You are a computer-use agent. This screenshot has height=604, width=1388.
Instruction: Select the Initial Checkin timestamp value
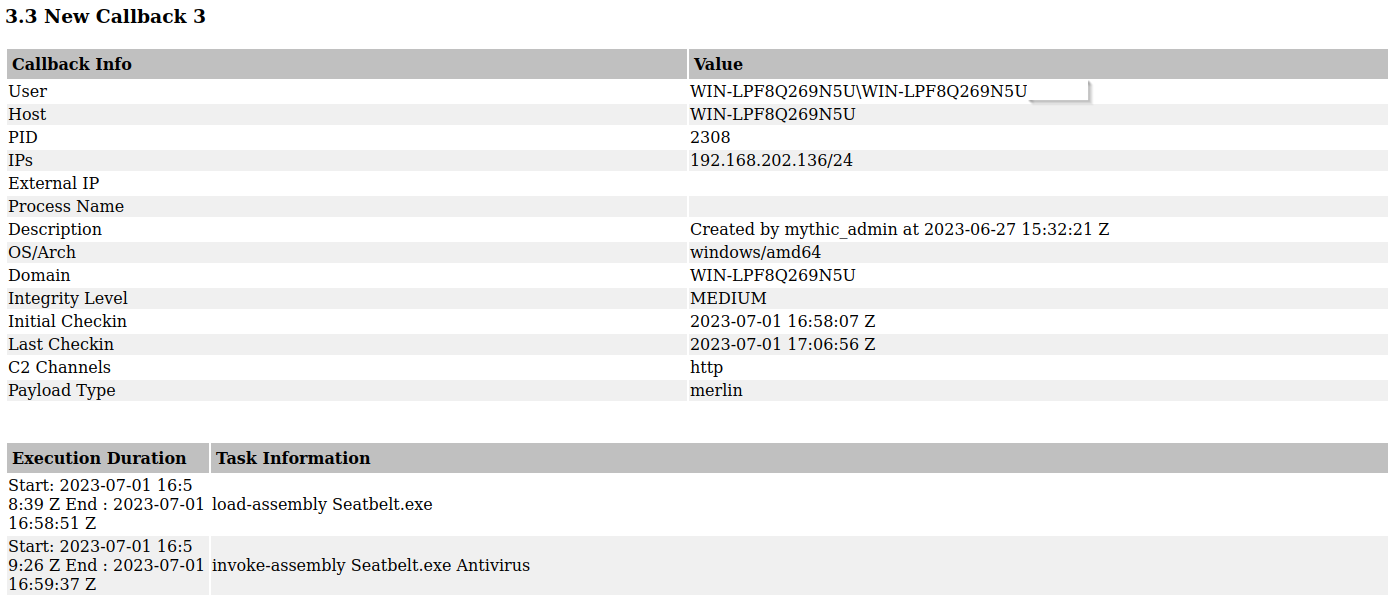coord(782,321)
